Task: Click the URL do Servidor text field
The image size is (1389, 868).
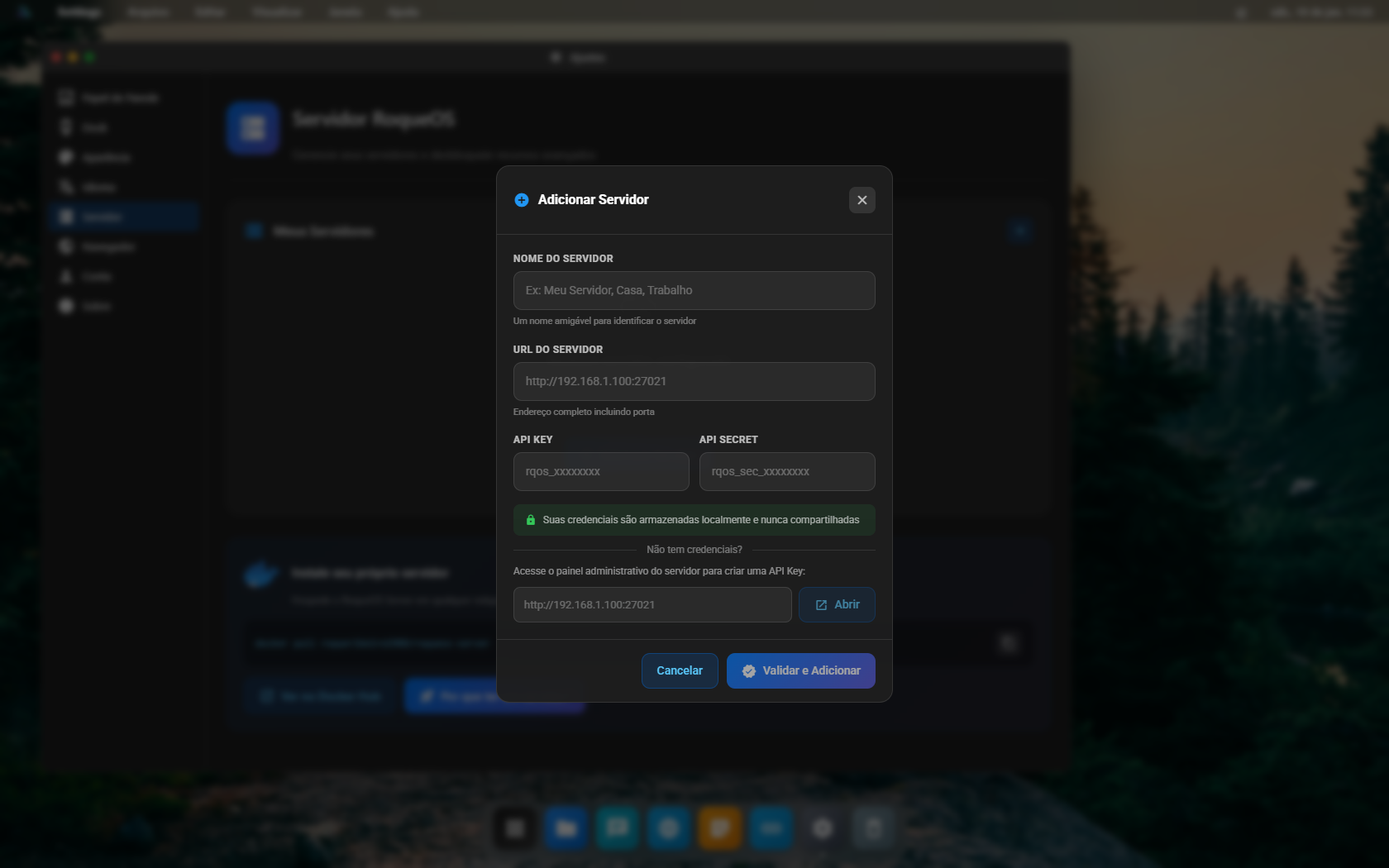Action: (x=694, y=382)
